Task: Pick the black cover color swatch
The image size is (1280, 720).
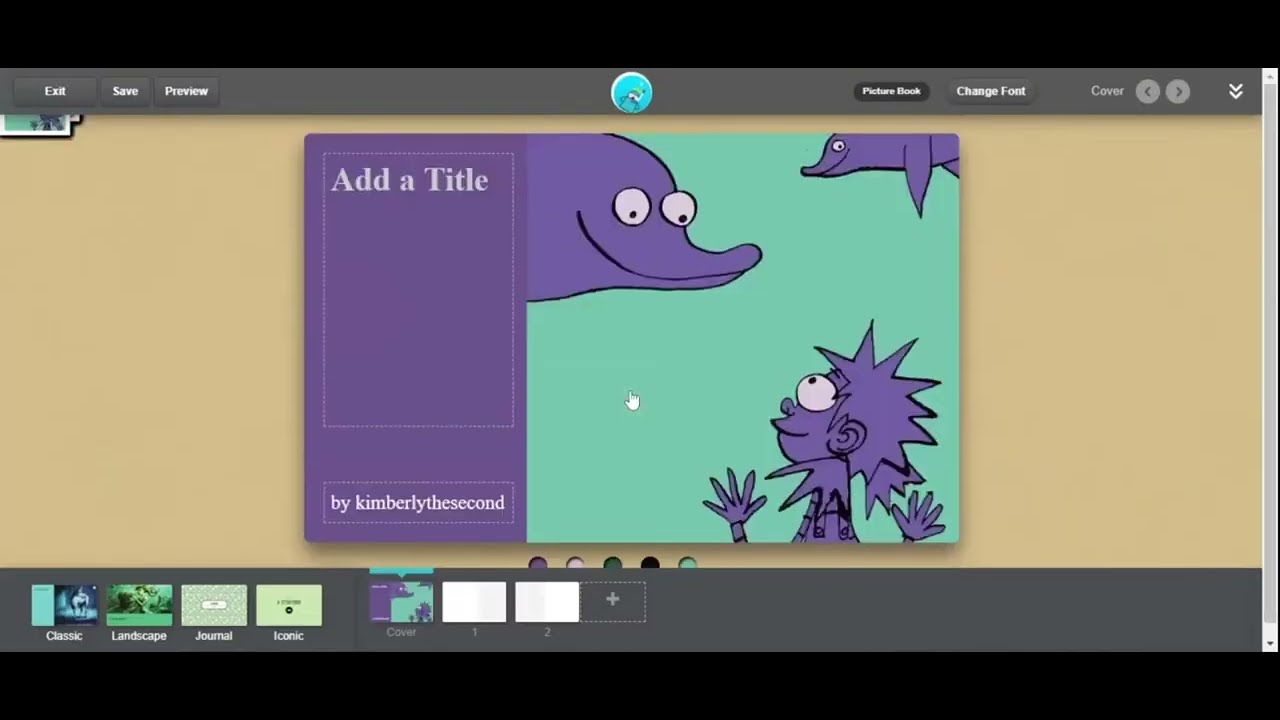Action: pyautogui.click(x=650, y=563)
